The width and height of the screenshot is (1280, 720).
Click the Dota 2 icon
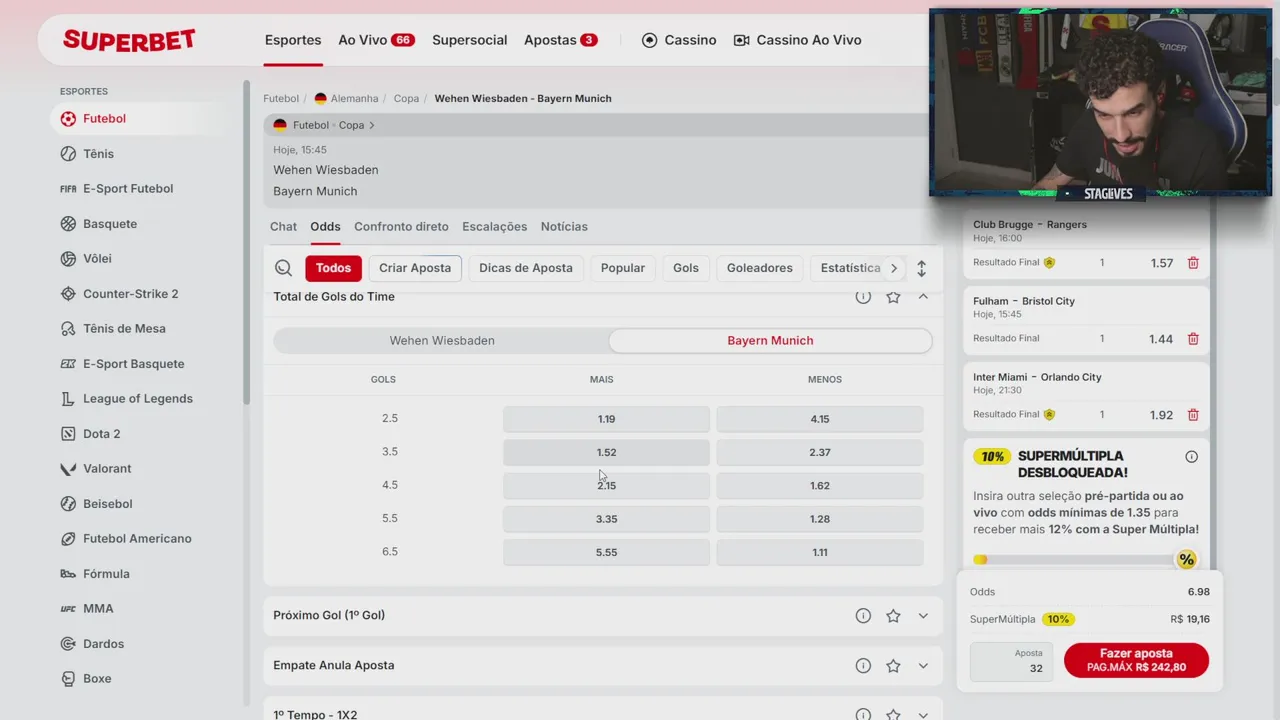pos(68,434)
